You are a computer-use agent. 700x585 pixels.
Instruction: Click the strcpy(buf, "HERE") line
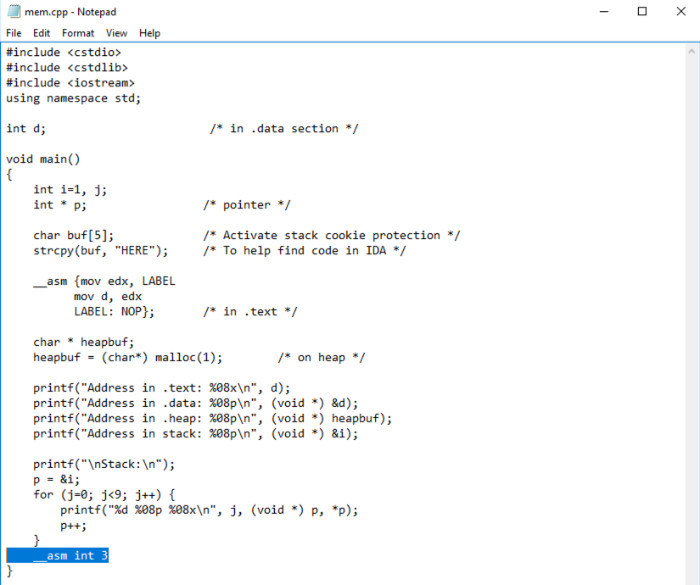coord(101,250)
